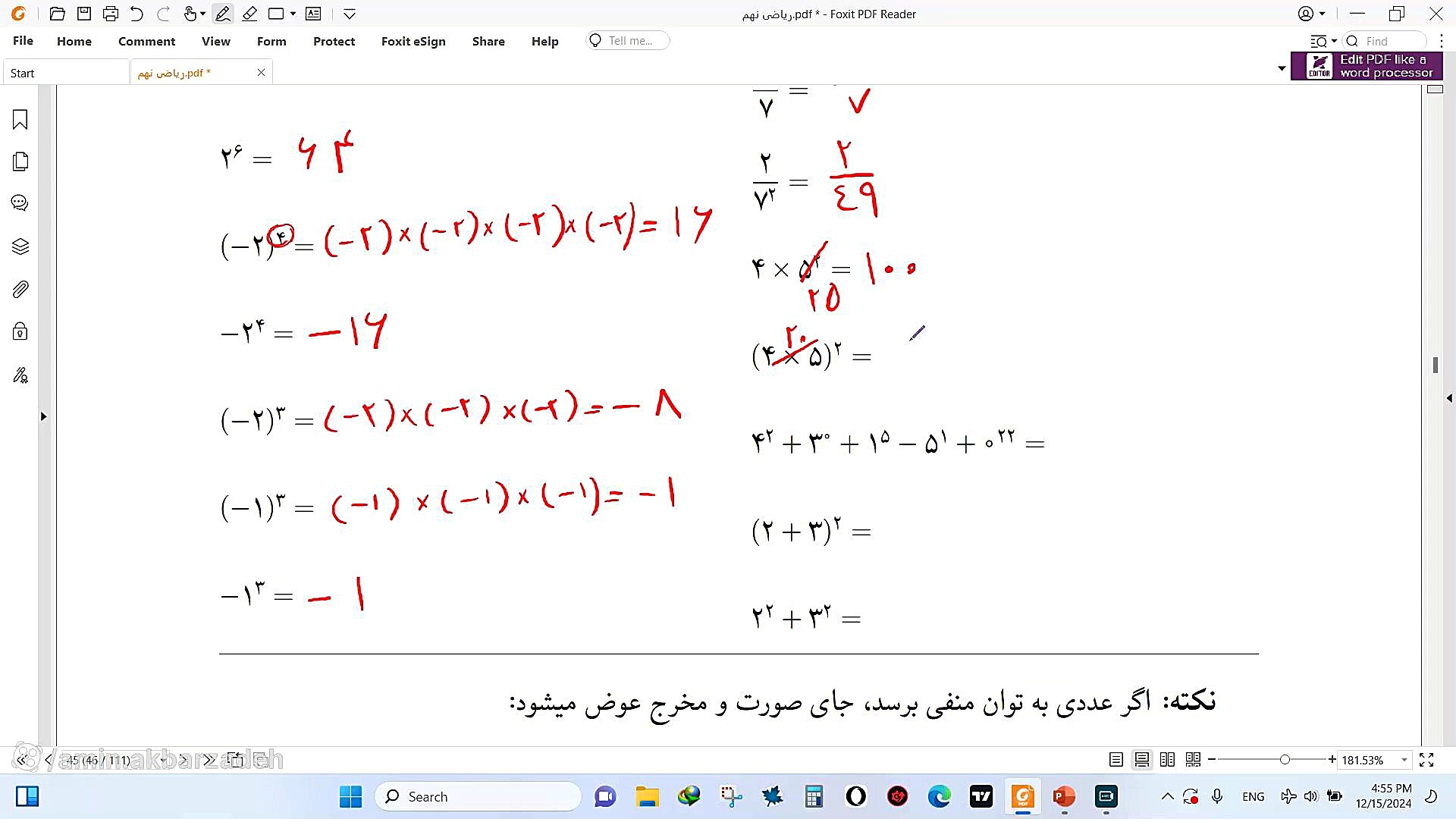The height and width of the screenshot is (819, 1456).
Task: Switch to the Start tab
Action: click(x=23, y=73)
